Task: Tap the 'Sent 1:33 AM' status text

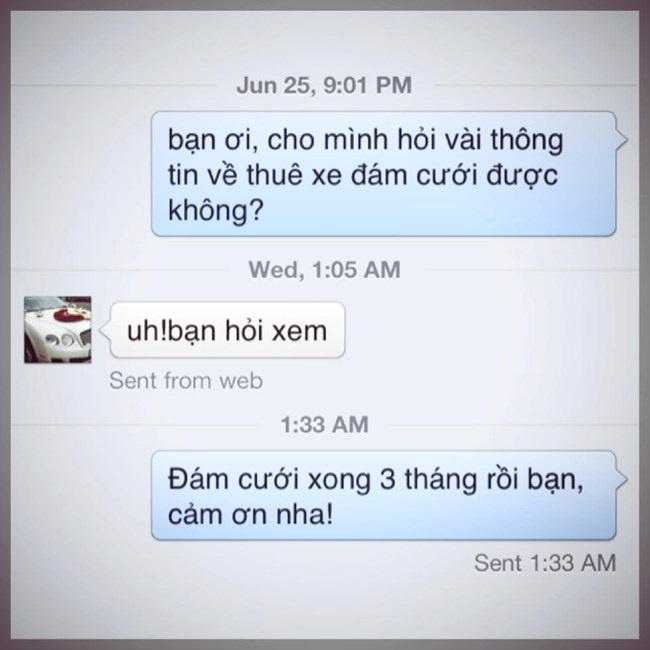Action: pyautogui.click(x=545, y=563)
